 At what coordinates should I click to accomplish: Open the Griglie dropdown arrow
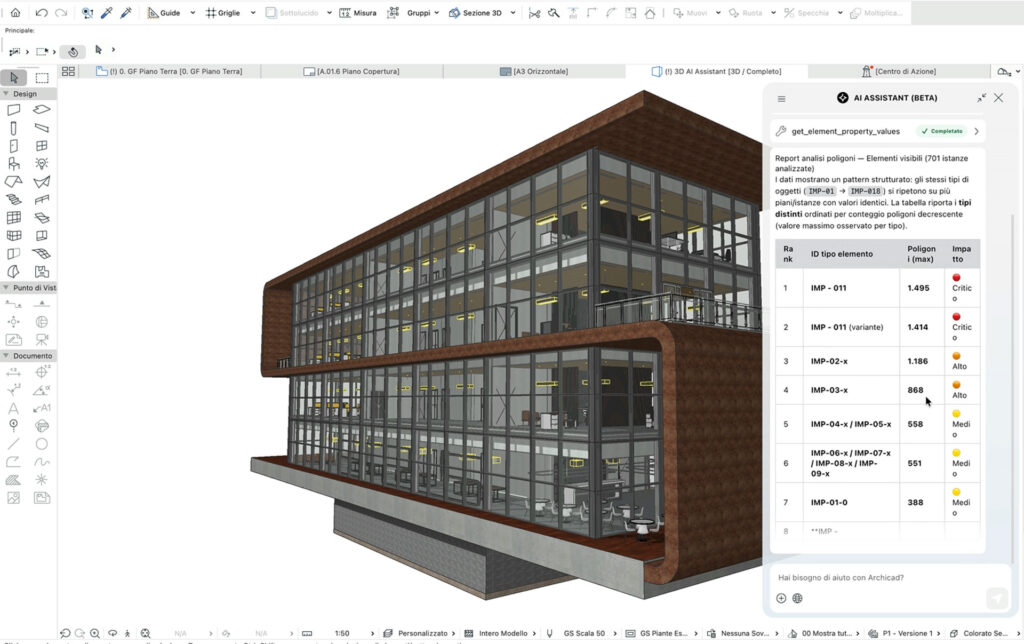click(x=253, y=12)
